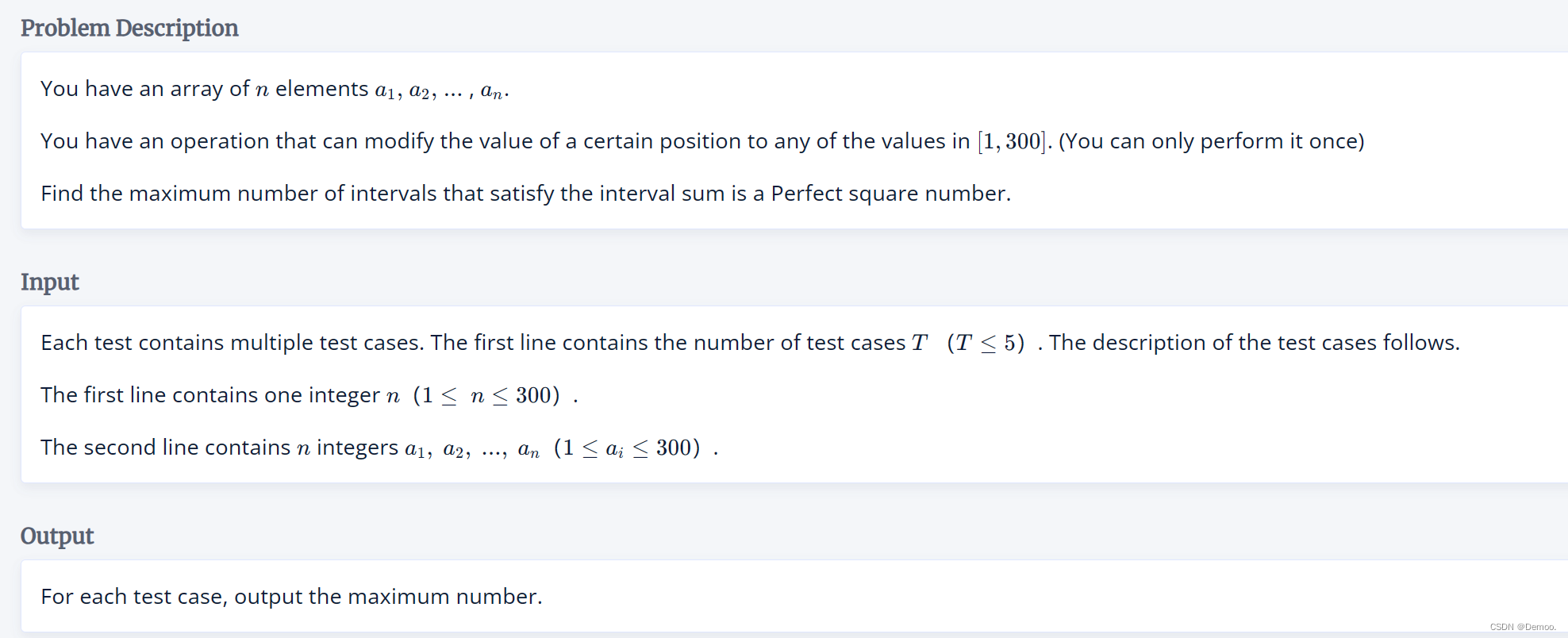Click '(You can only perform it once)' text
Viewport: 1568px width, 638px height.
click(x=1212, y=141)
